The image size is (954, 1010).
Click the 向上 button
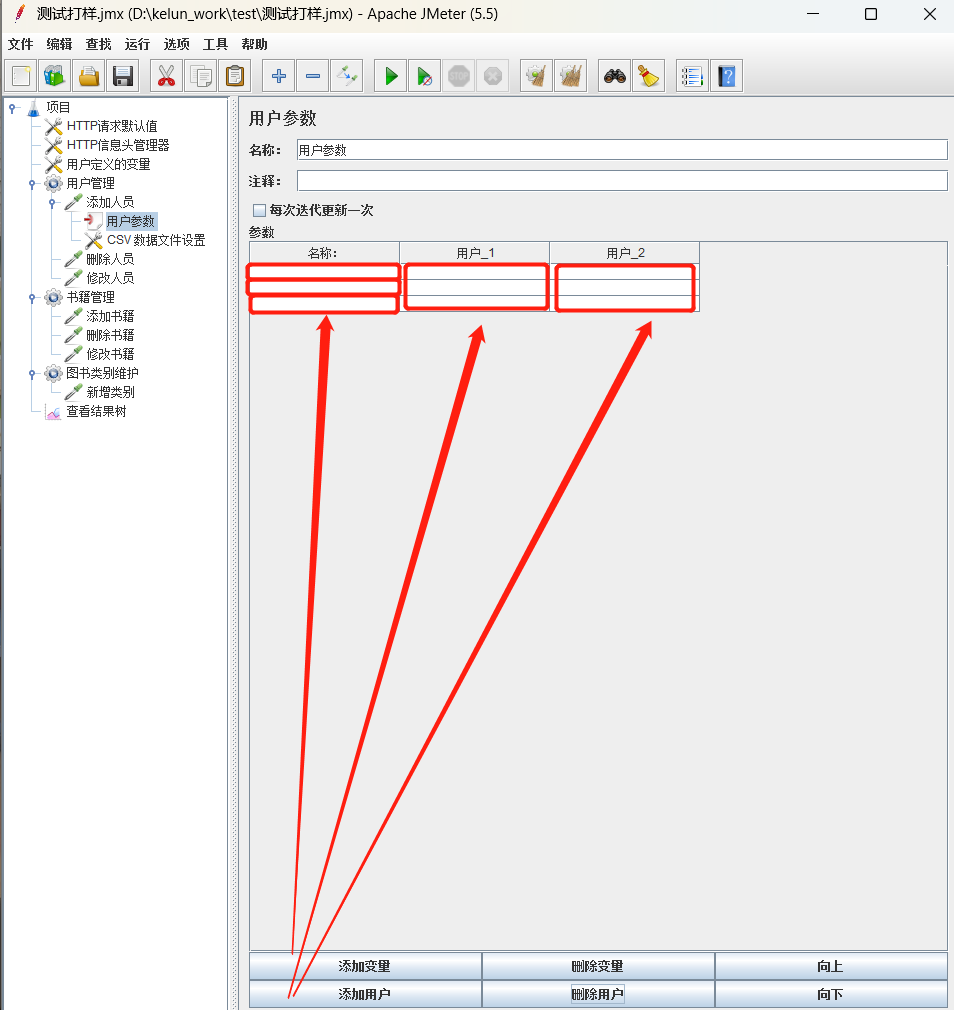(x=830, y=966)
